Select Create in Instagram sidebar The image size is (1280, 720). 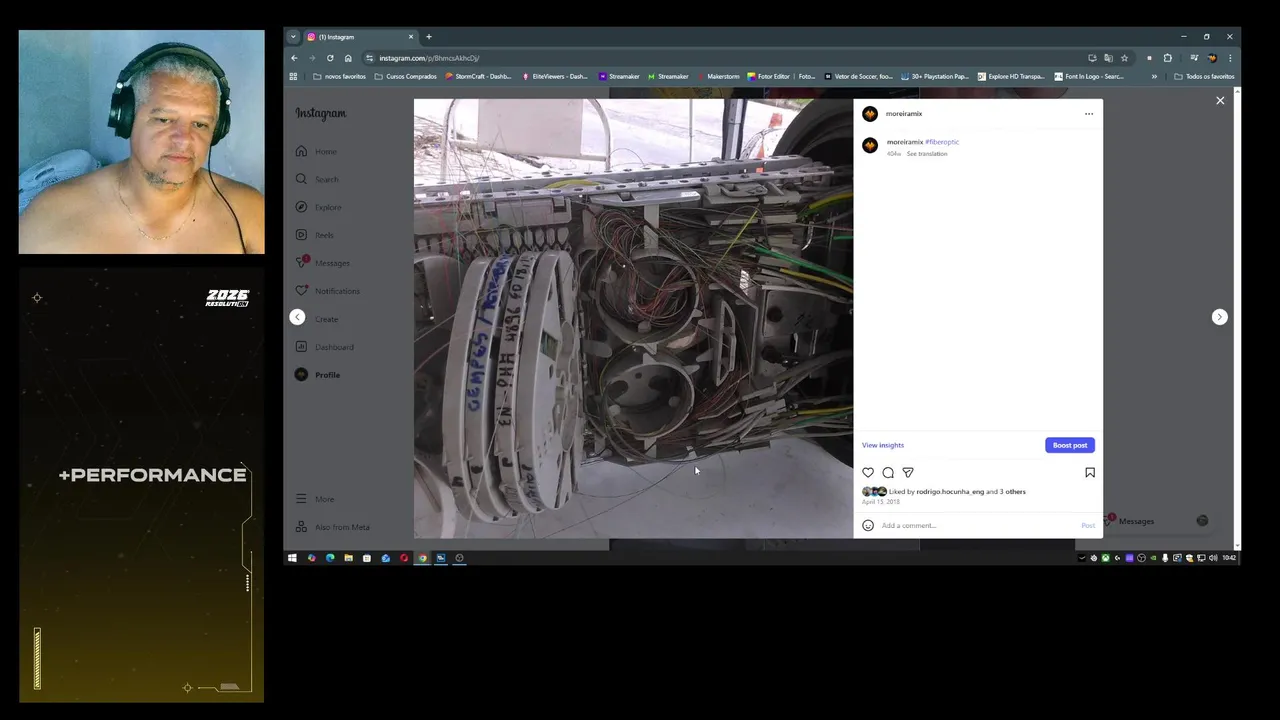coord(318,319)
